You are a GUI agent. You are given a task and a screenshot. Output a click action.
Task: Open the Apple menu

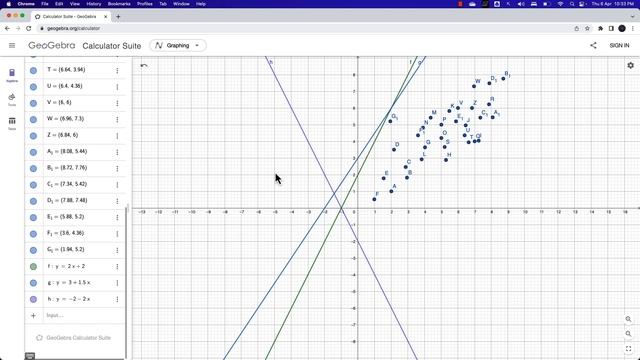(x=8, y=4)
